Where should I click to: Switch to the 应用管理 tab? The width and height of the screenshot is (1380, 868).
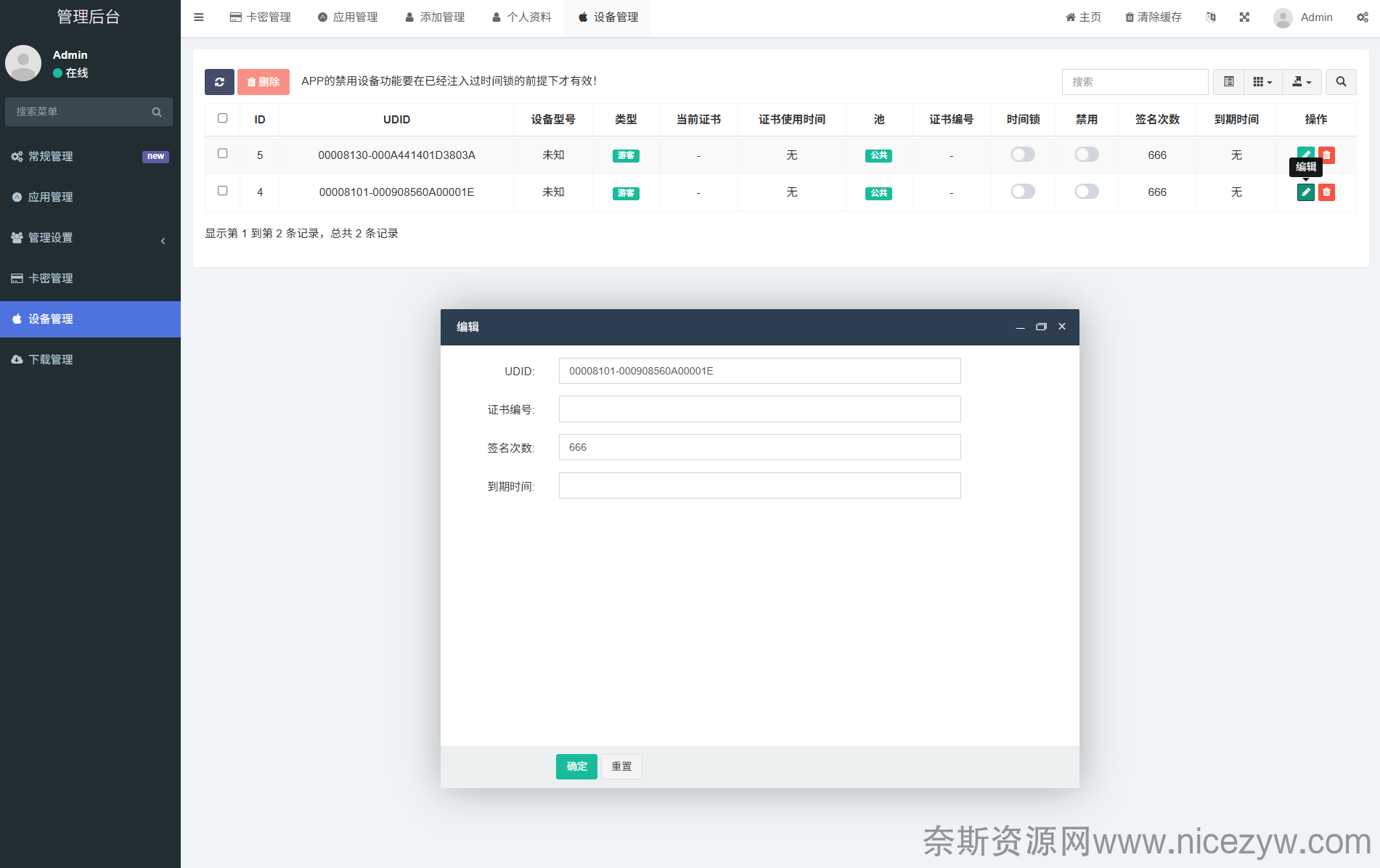(x=348, y=17)
